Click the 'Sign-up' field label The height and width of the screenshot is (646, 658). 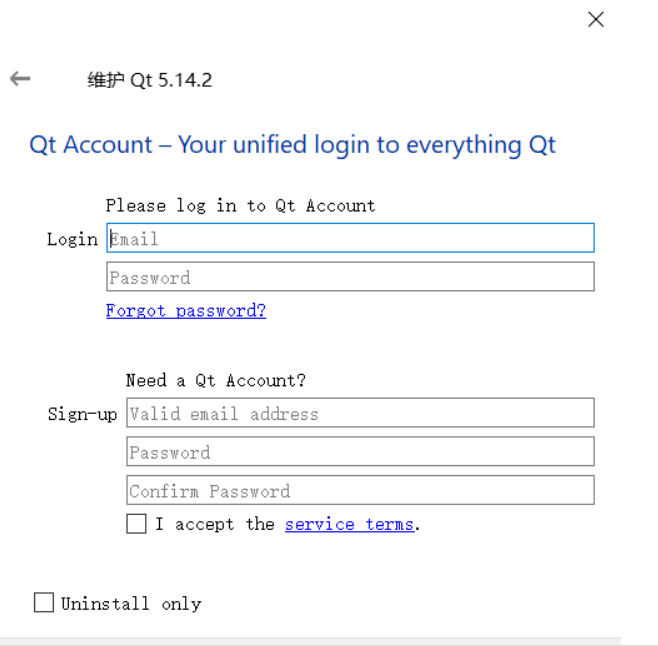point(82,414)
